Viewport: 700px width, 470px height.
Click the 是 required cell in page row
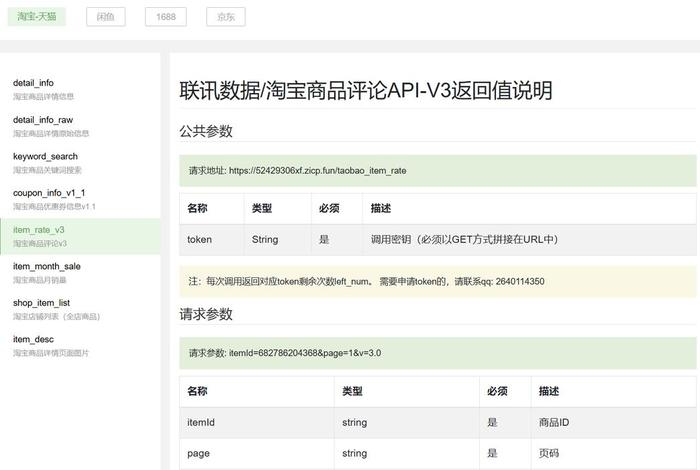[x=505, y=453]
